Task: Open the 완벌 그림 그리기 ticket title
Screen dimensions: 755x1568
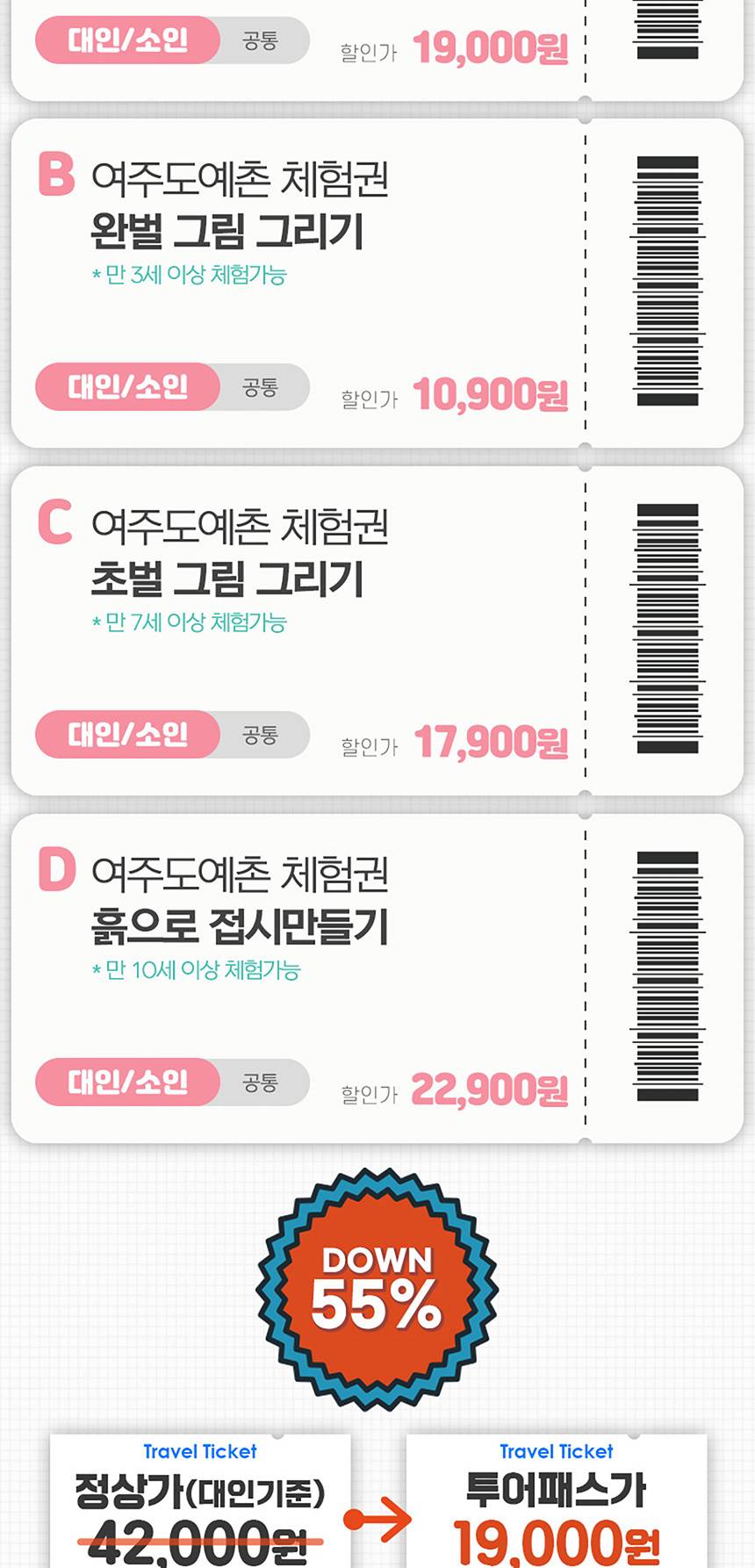Action: [x=227, y=232]
